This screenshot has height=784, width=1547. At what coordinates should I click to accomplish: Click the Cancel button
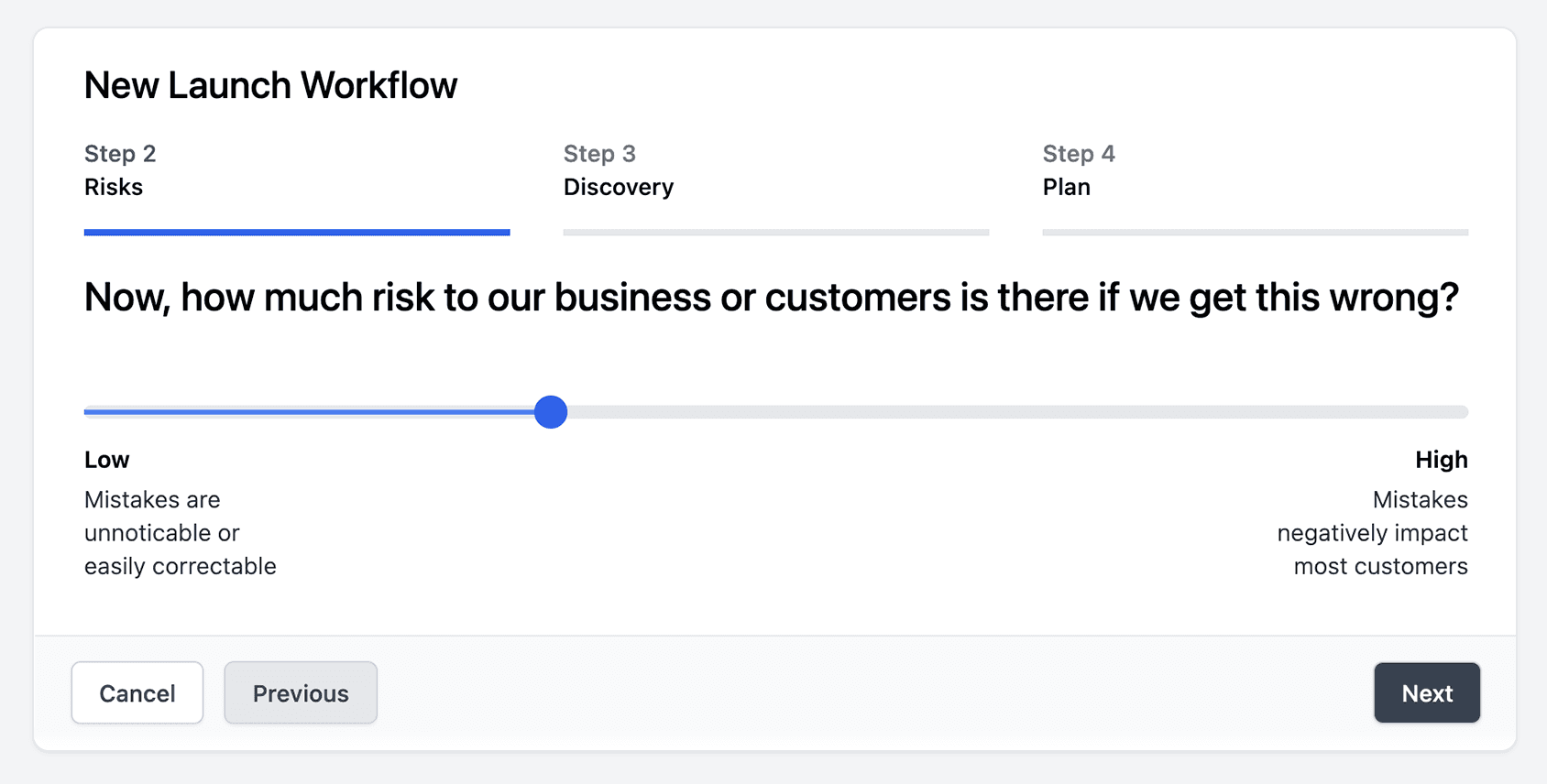pos(137,693)
